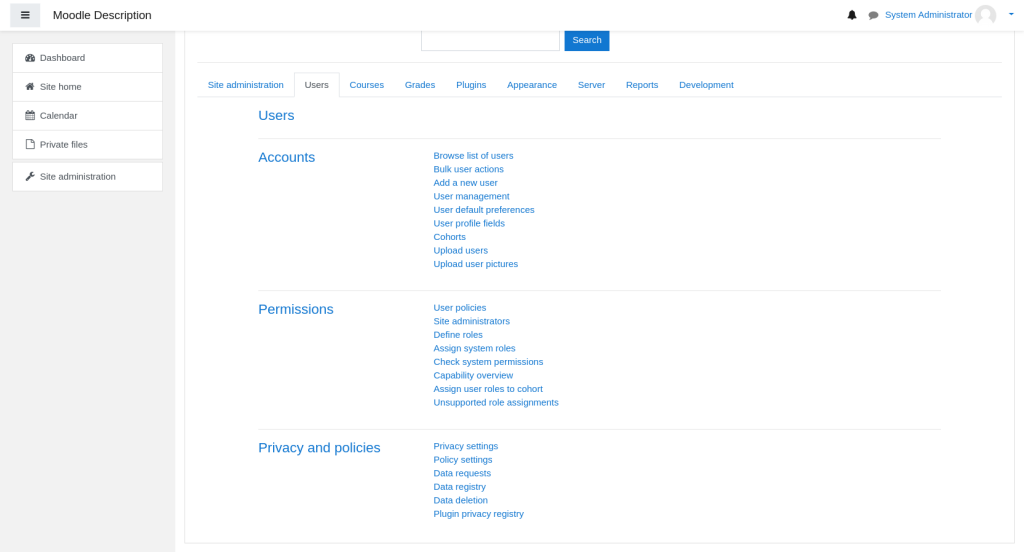
Task: Open the messages speech bubble icon
Action: click(873, 15)
